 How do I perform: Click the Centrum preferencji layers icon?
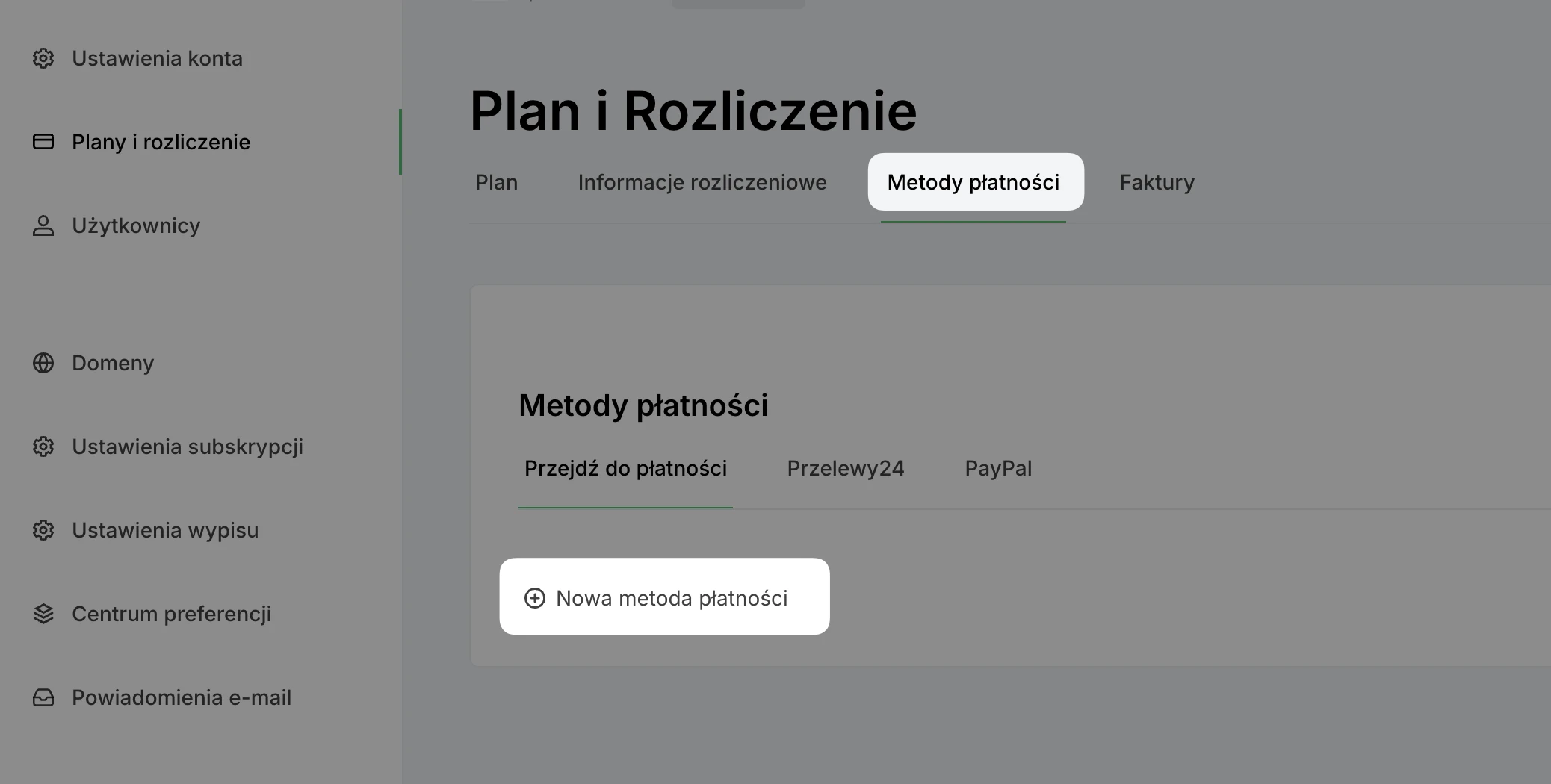click(x=43, y=614)
